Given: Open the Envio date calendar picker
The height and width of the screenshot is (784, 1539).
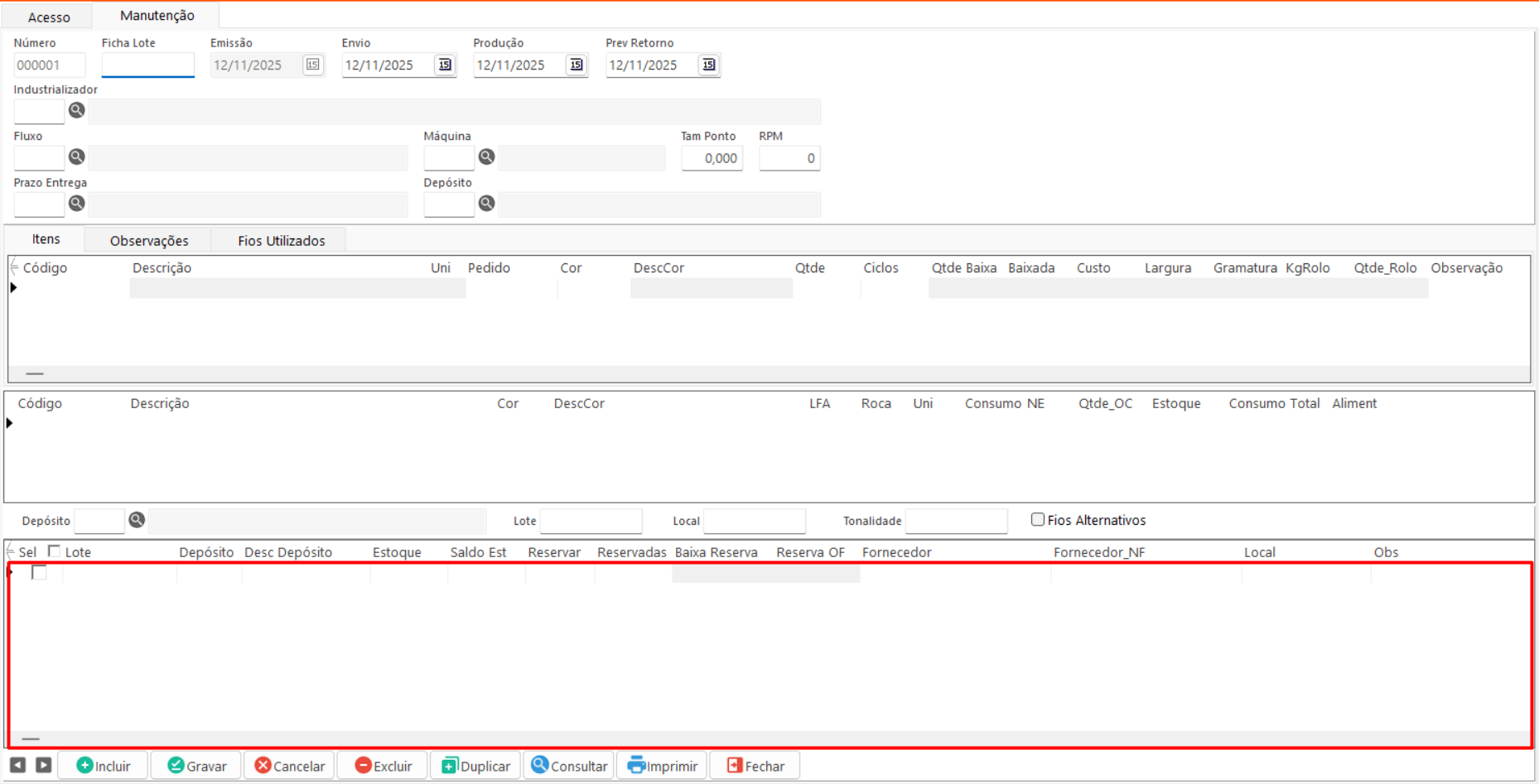Looking at the screenshot, I should [445, 65].
